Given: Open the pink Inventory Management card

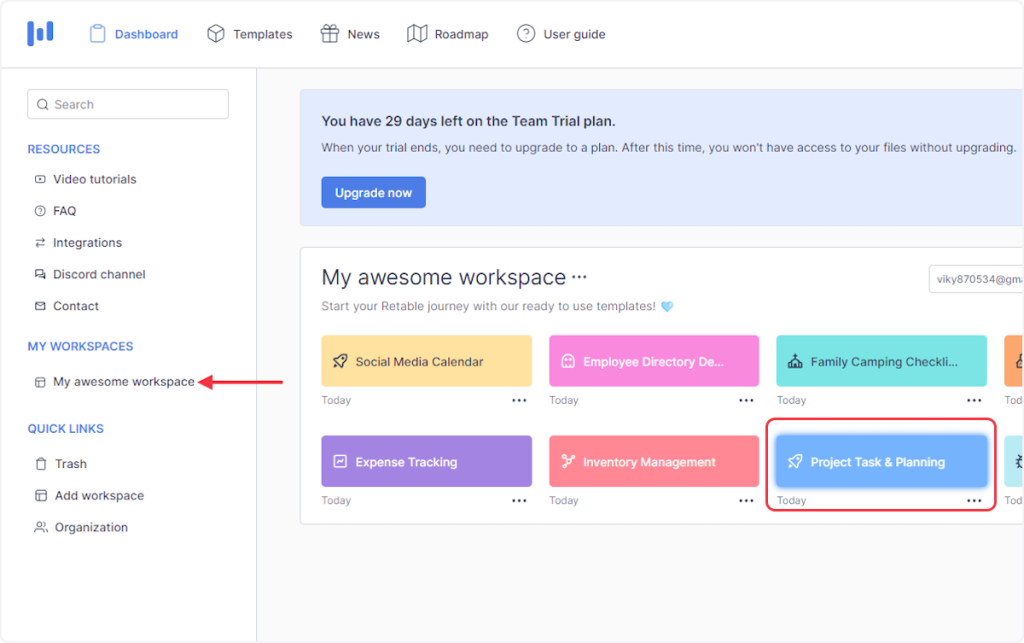Looking at the screenshot, I should (x=653, y=462).
